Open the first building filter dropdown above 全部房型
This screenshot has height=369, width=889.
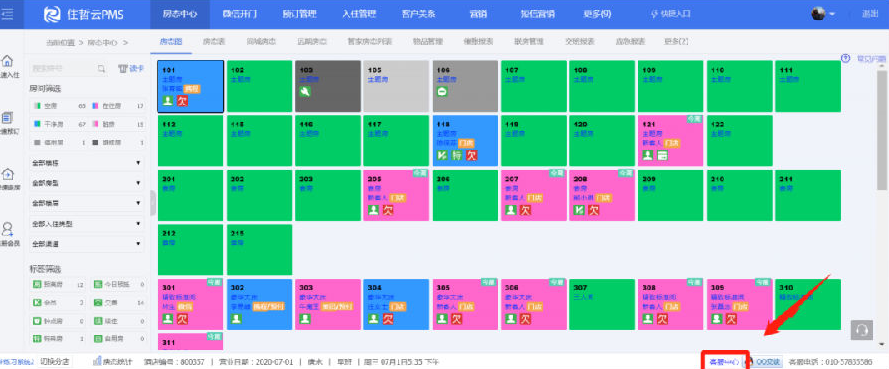(x=87, y=163)
